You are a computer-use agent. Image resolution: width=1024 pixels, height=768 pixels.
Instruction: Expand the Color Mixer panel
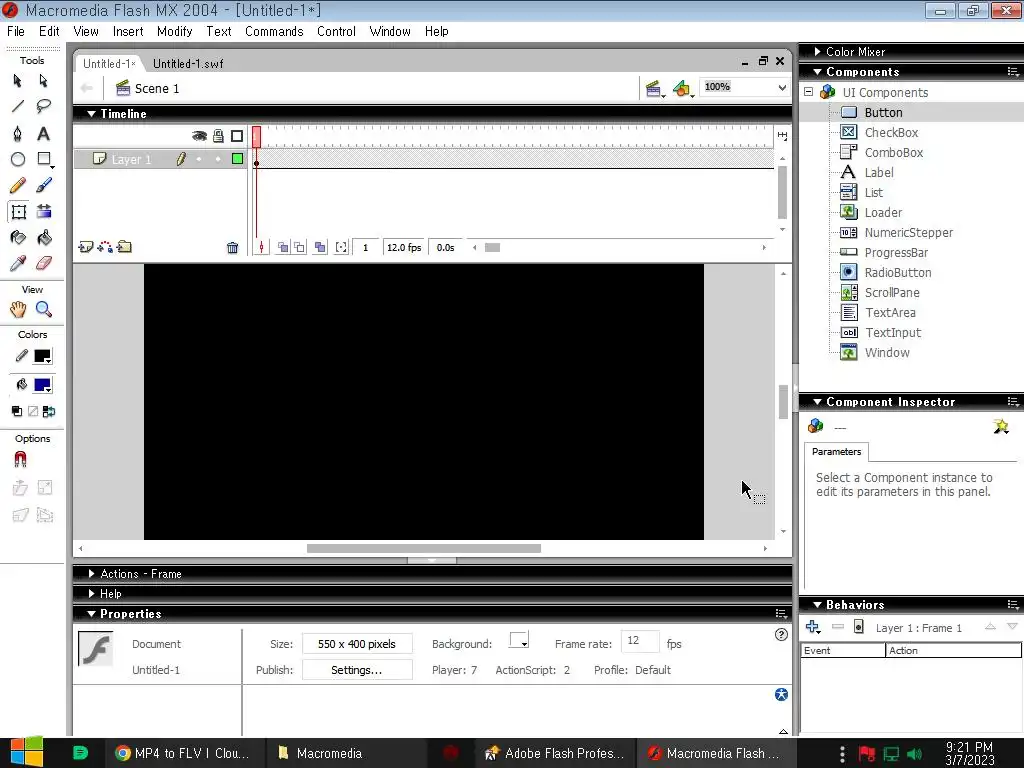click(x=818, y=52)
